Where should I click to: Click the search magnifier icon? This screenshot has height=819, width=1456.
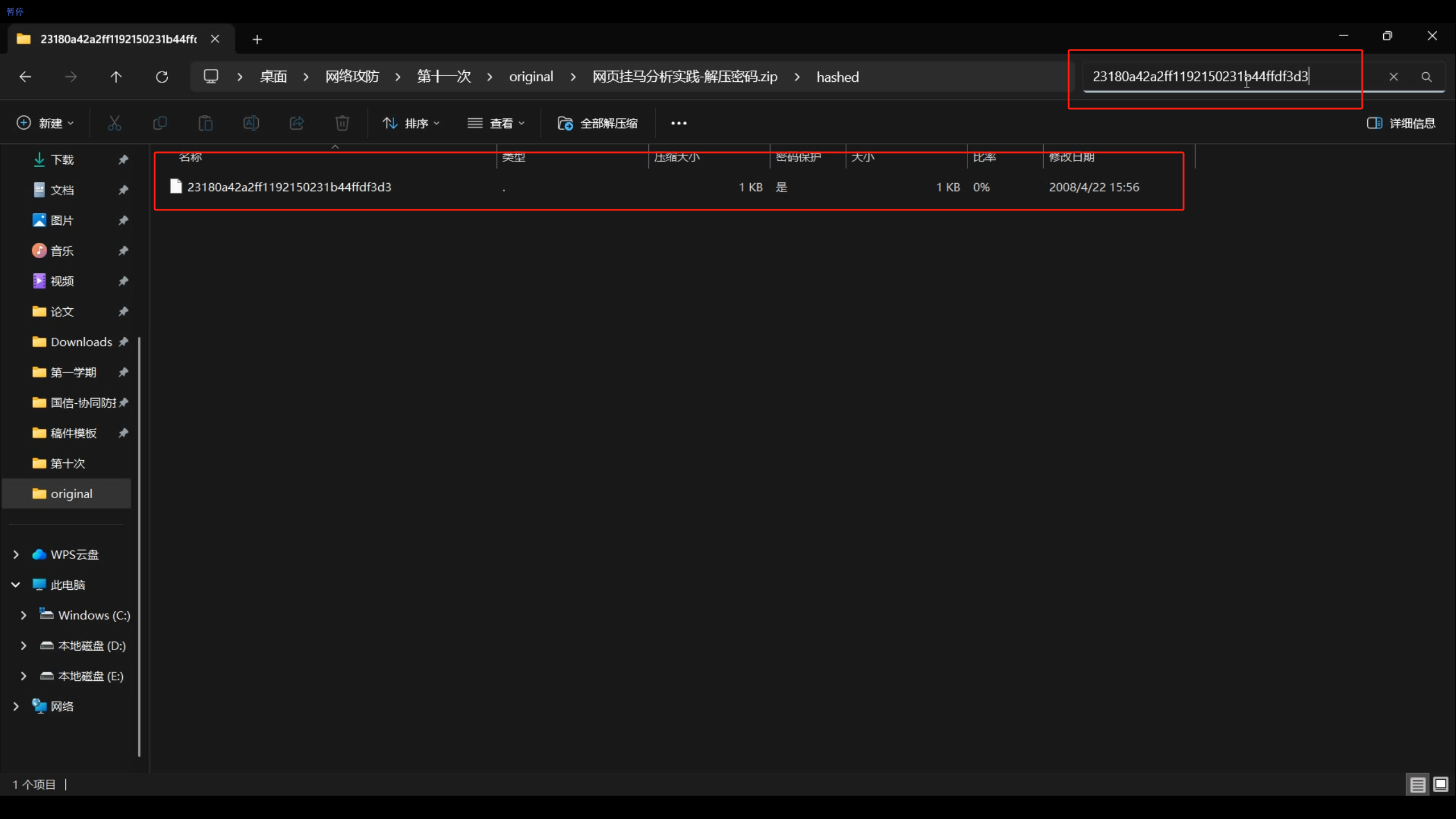[1426, 77]
